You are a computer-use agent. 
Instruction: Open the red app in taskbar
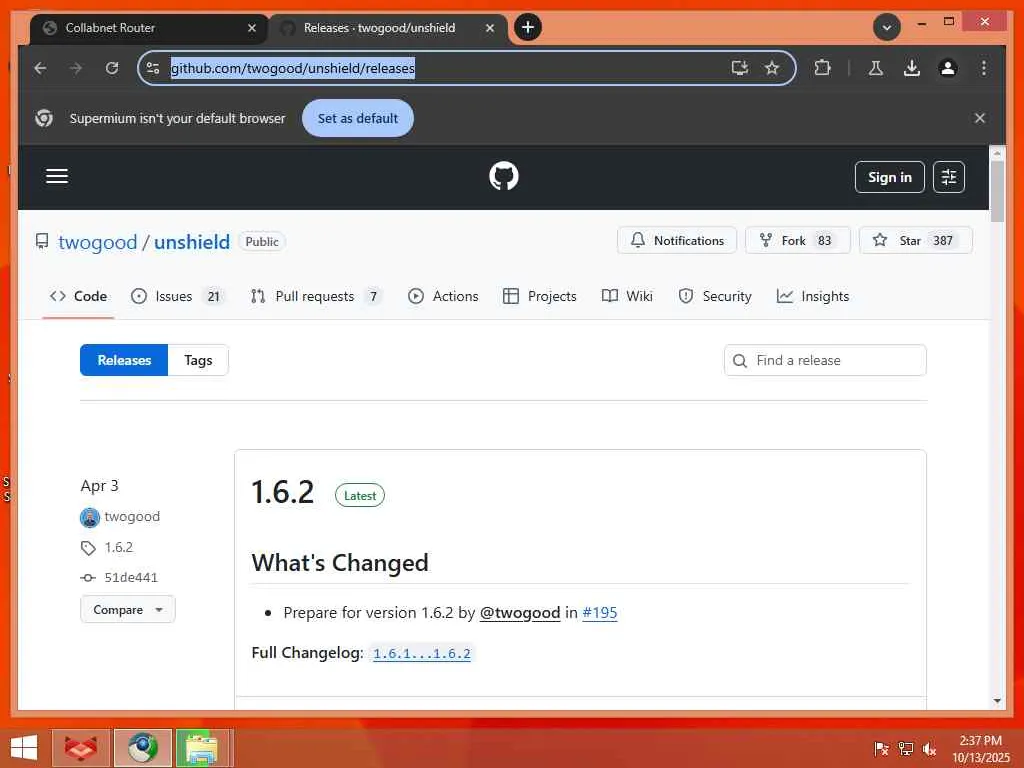[81, 748]
